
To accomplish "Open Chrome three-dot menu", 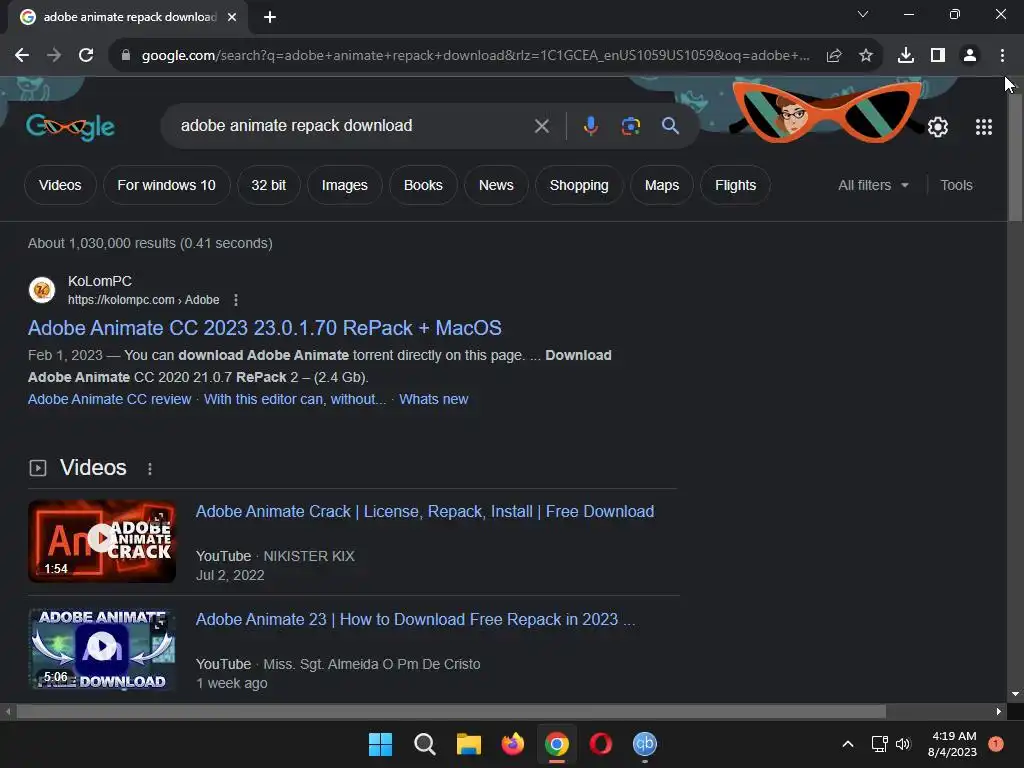I will coord(1002,56).
